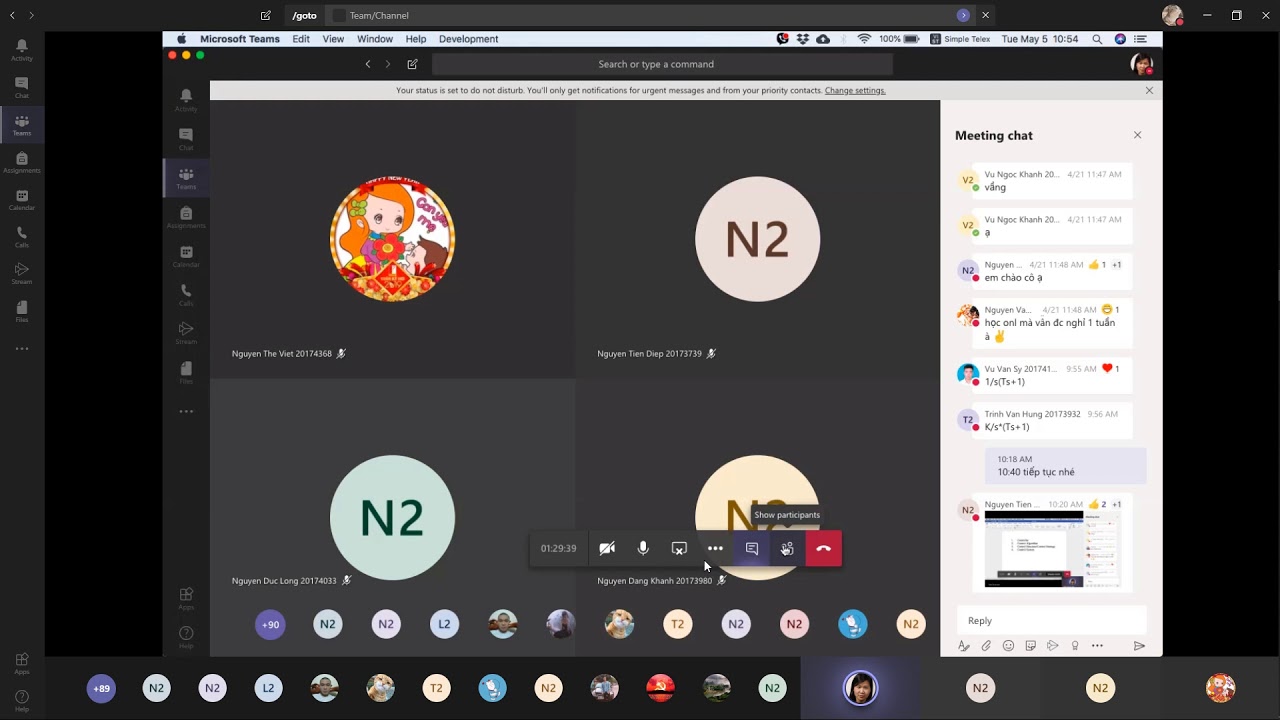Open Development menu in Mac menu bar
Image resolution: width=1280 pixels, height=720 pixels.
(468, 39)
